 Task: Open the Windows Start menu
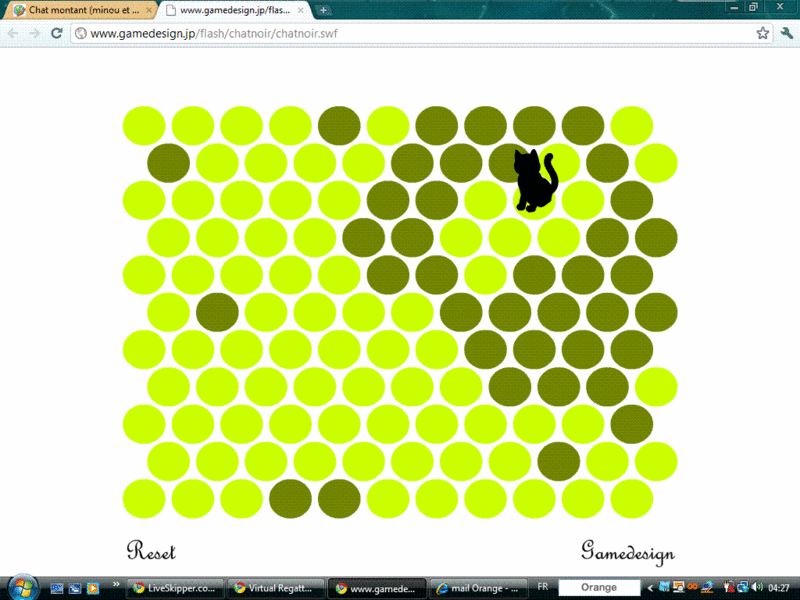pos(22,588)
